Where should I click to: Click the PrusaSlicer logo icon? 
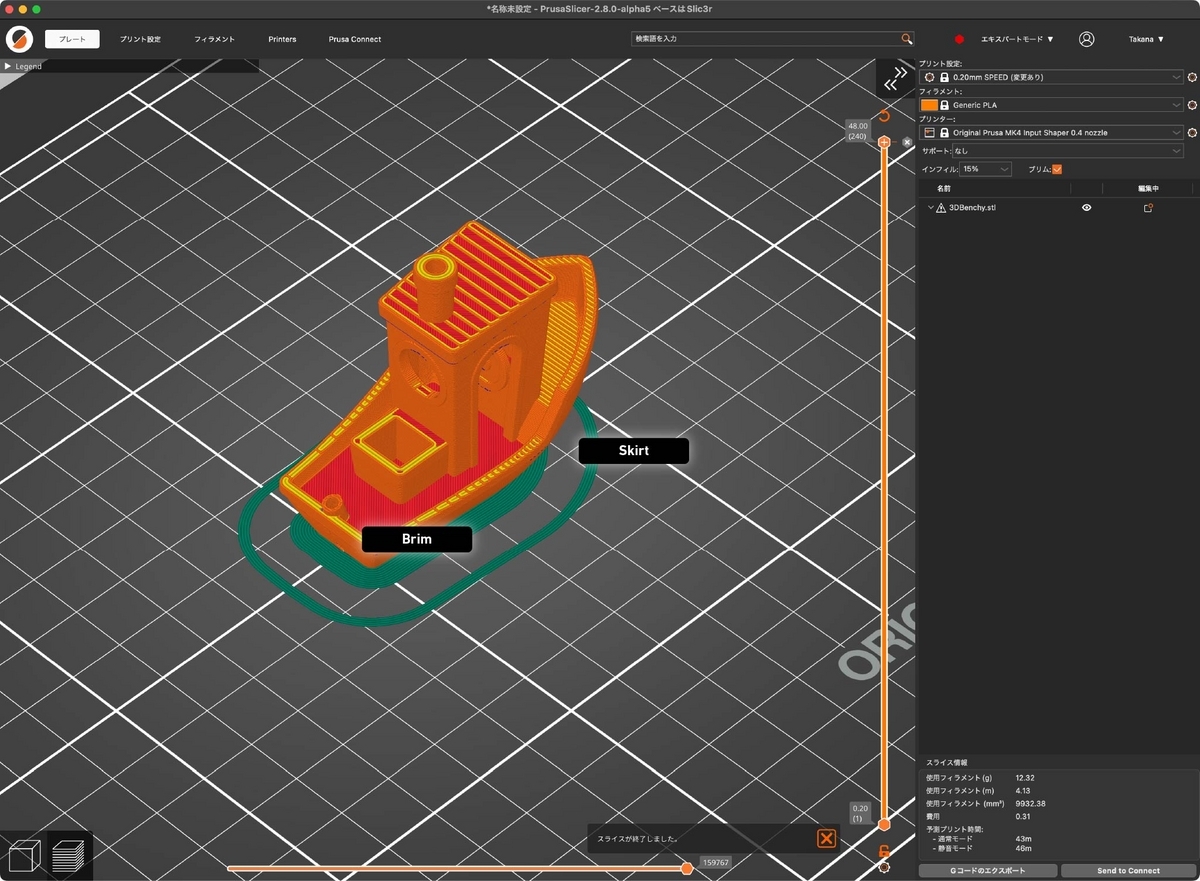pos(19,39)
